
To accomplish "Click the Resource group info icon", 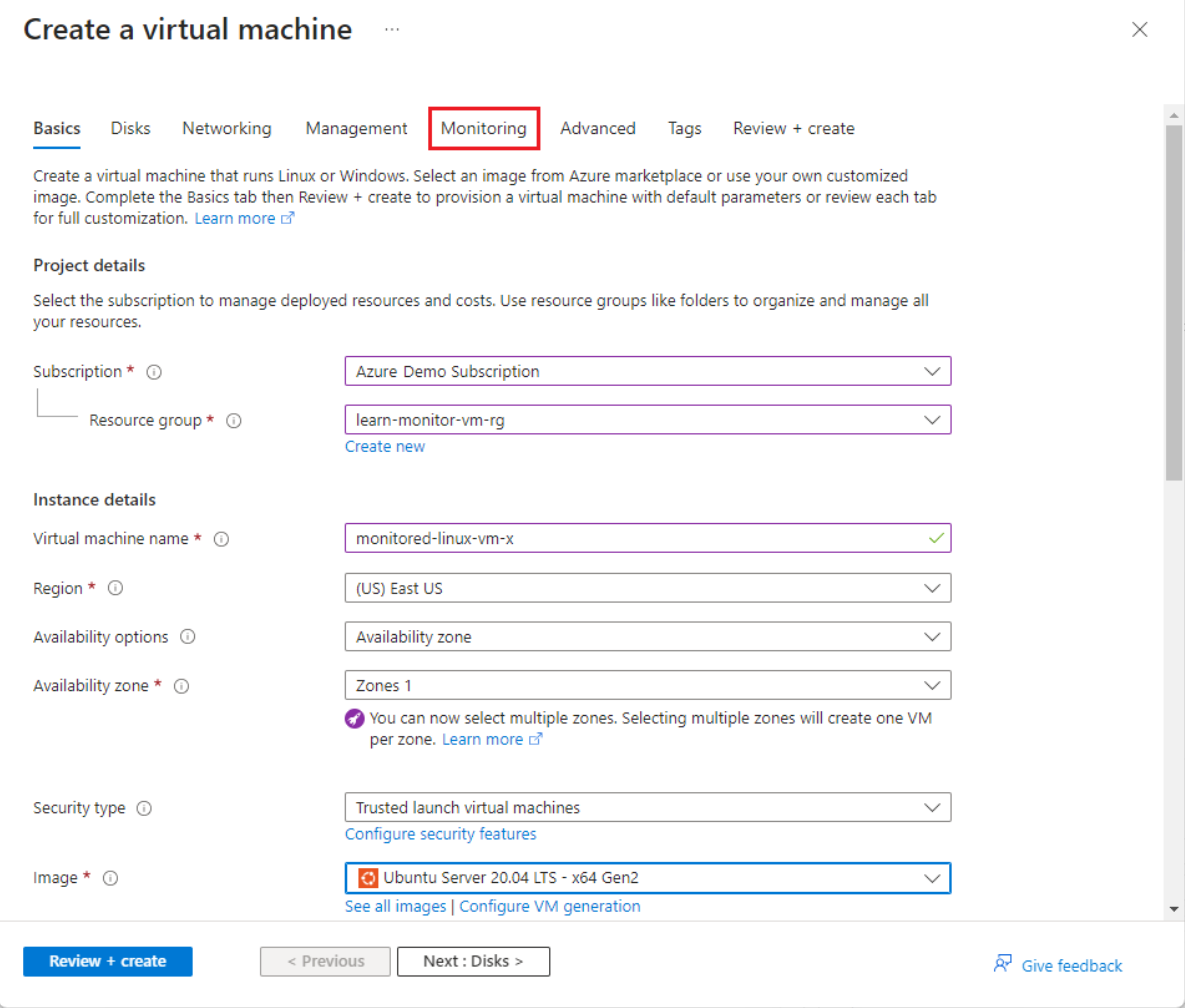I will [x=232, y=420].
